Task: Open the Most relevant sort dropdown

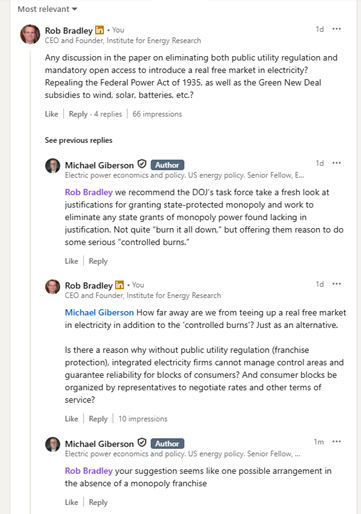Action: (47, 9)
